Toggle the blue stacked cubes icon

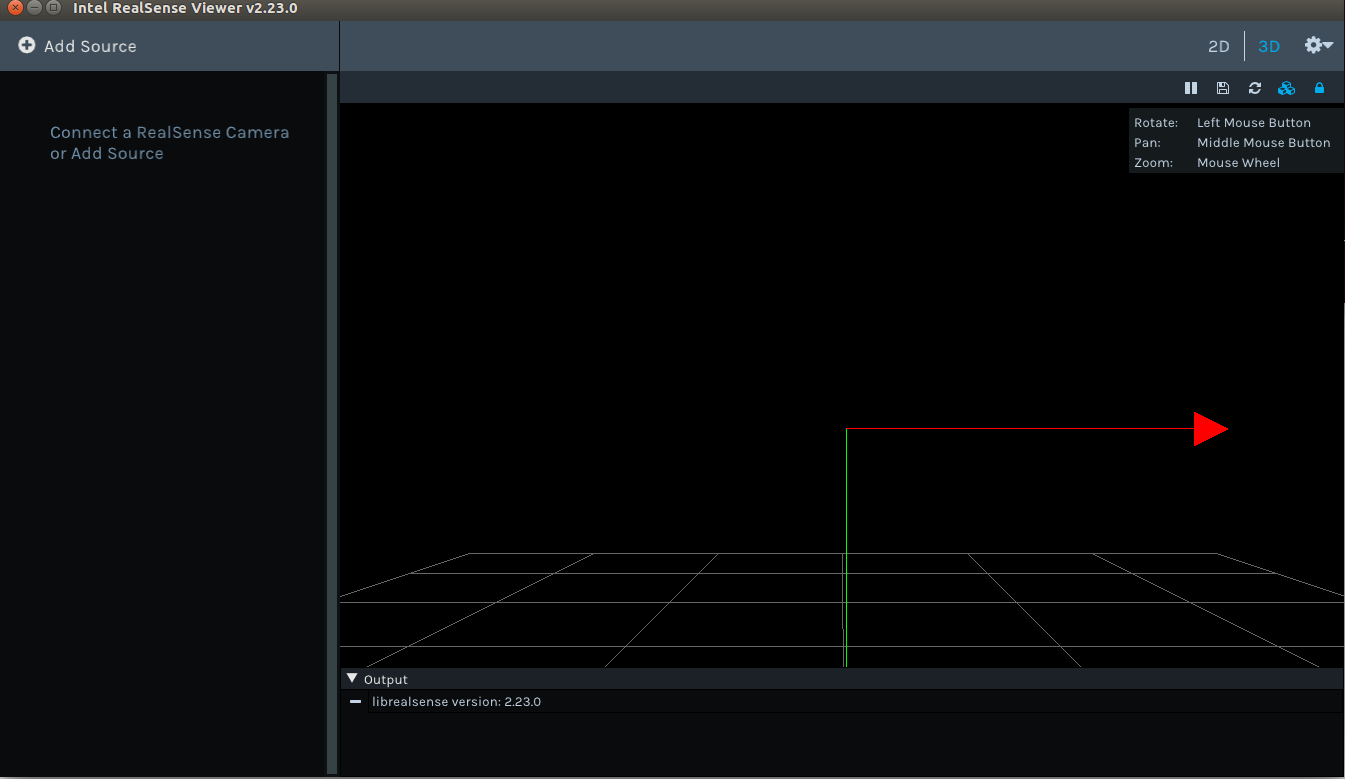point(1287,88)
